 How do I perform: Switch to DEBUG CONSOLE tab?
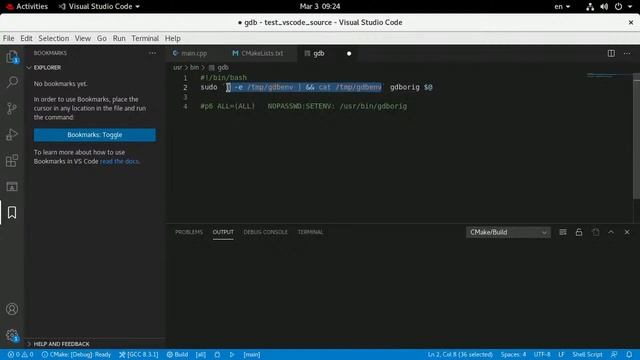pyautogui.click(x=265, y=232)
